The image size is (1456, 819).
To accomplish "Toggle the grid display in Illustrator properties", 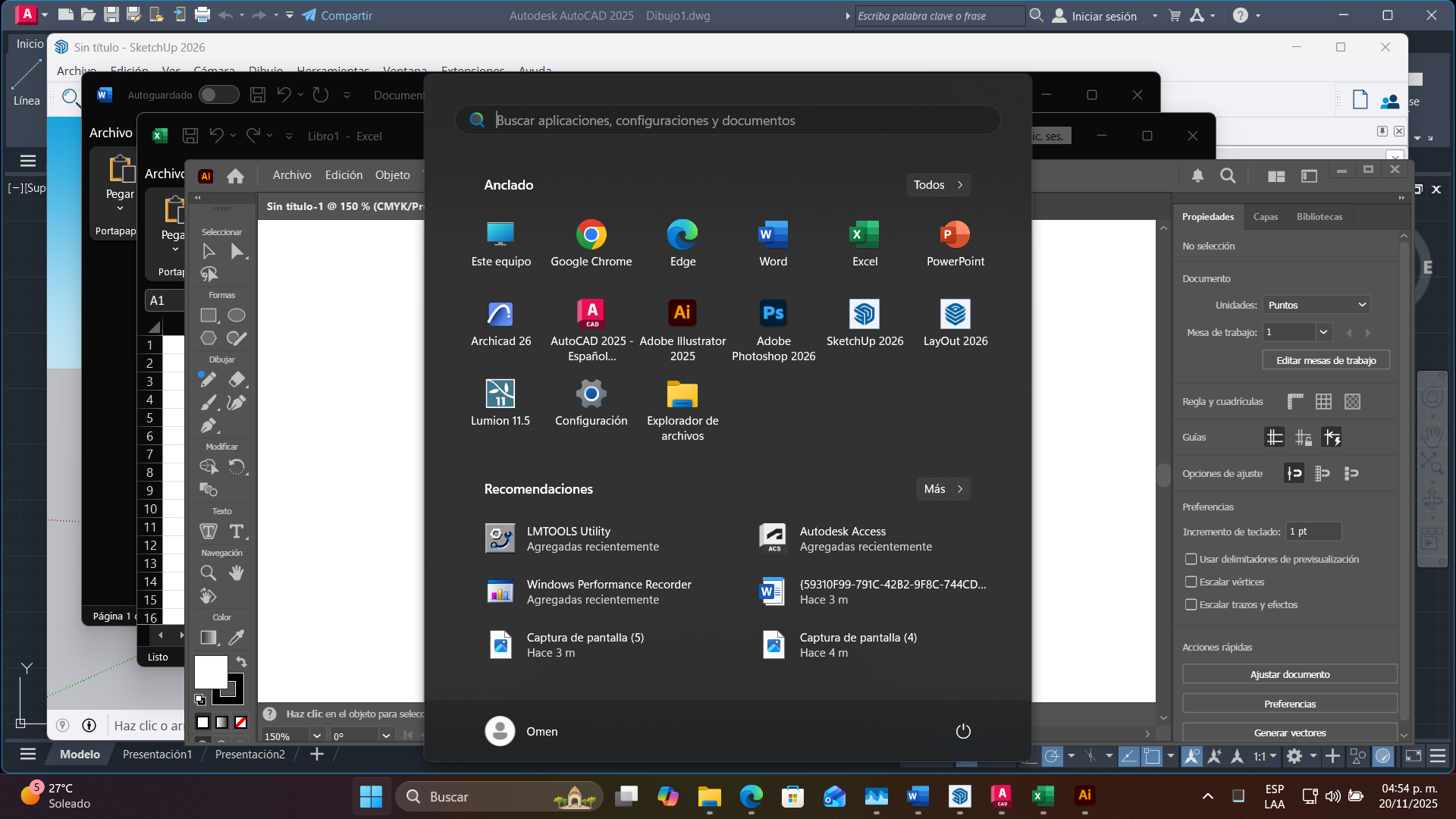I will pyautogui.click(x=1323, y=401).
